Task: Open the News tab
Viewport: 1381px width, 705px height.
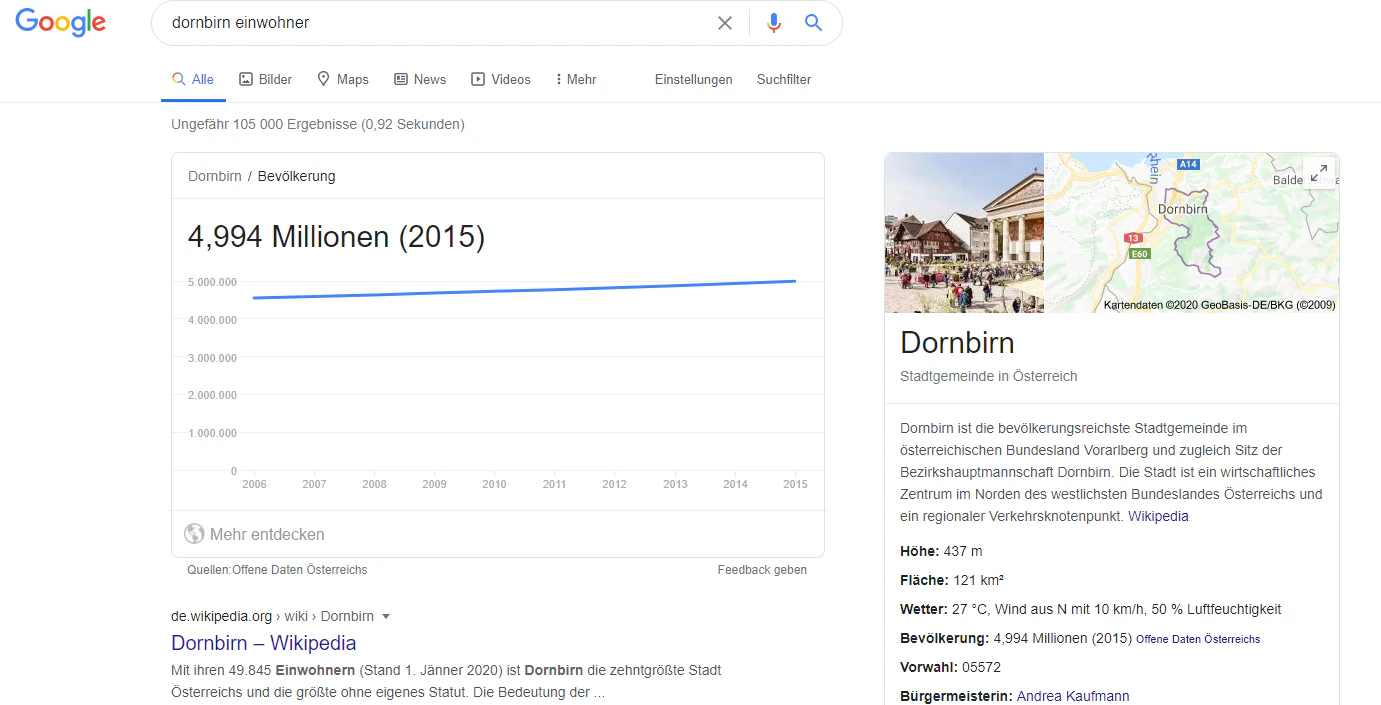Action: coord(420,80)
